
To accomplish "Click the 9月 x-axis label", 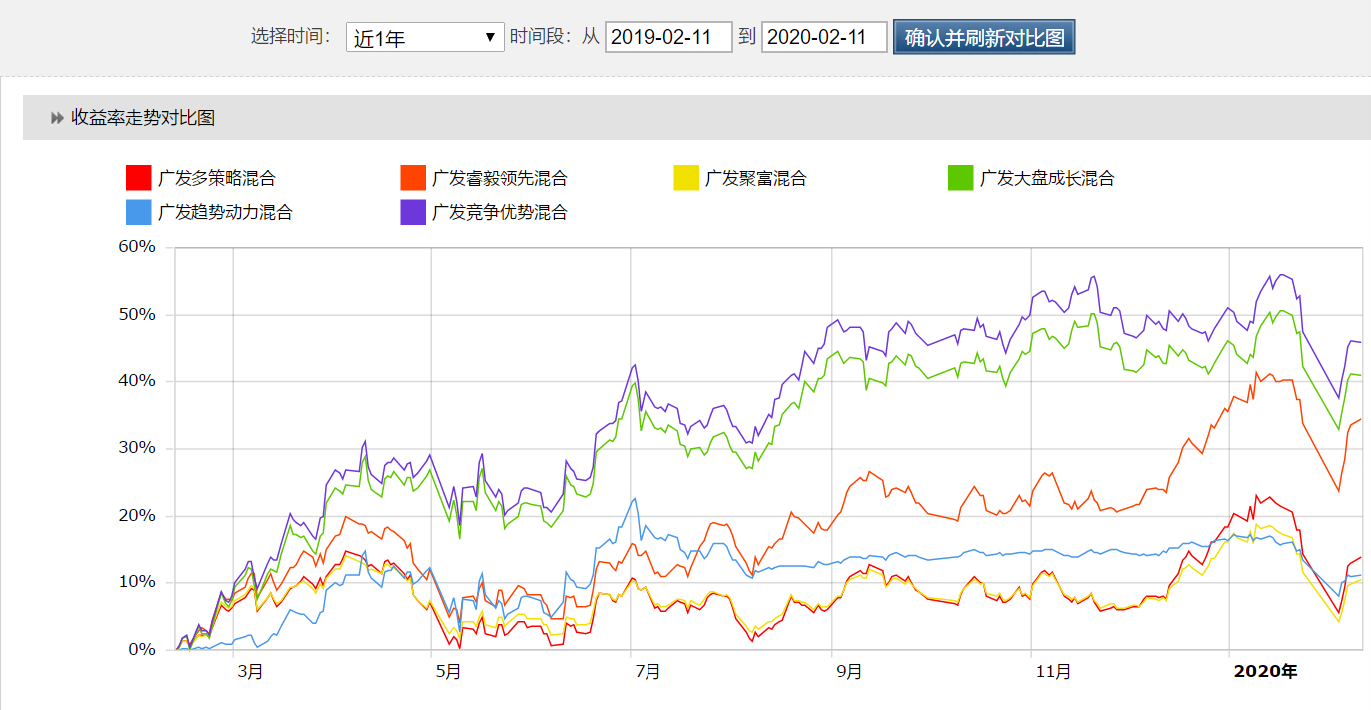I will [x=850, y=672].
